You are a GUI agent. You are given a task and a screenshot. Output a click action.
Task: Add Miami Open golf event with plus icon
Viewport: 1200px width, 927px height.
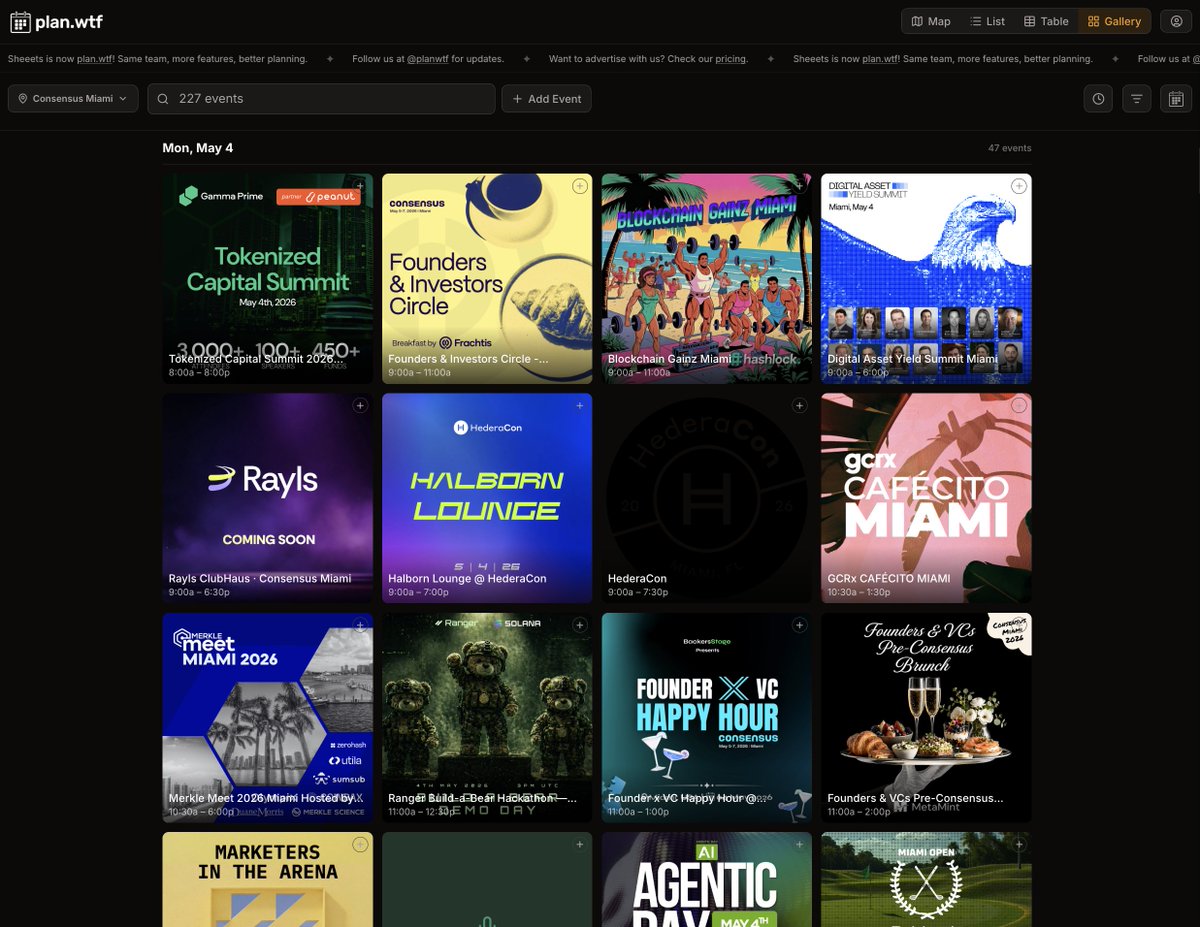pos(1019,845)
